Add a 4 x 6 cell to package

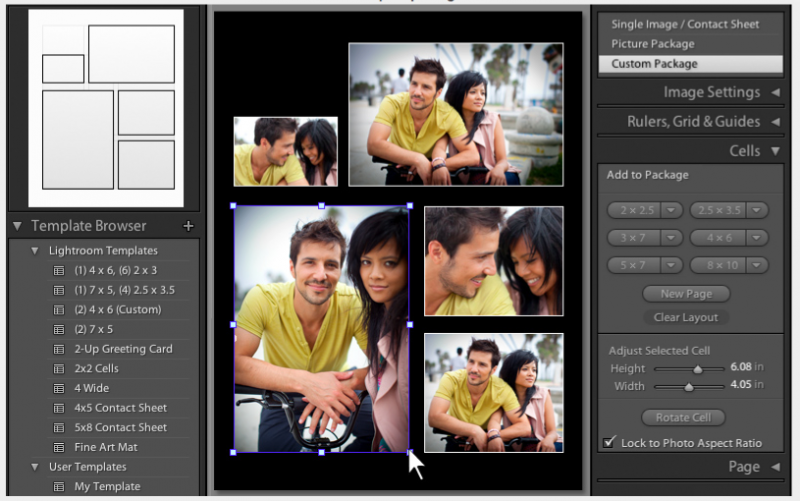click(718, 238)
